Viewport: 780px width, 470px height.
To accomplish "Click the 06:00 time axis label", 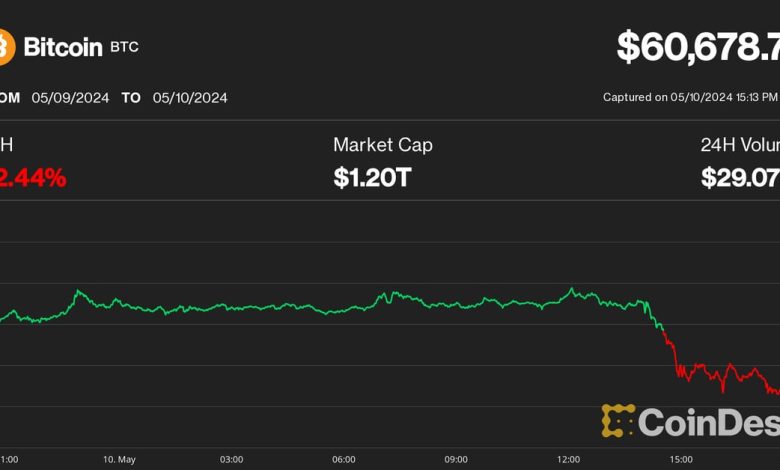I will click(343, 459).
